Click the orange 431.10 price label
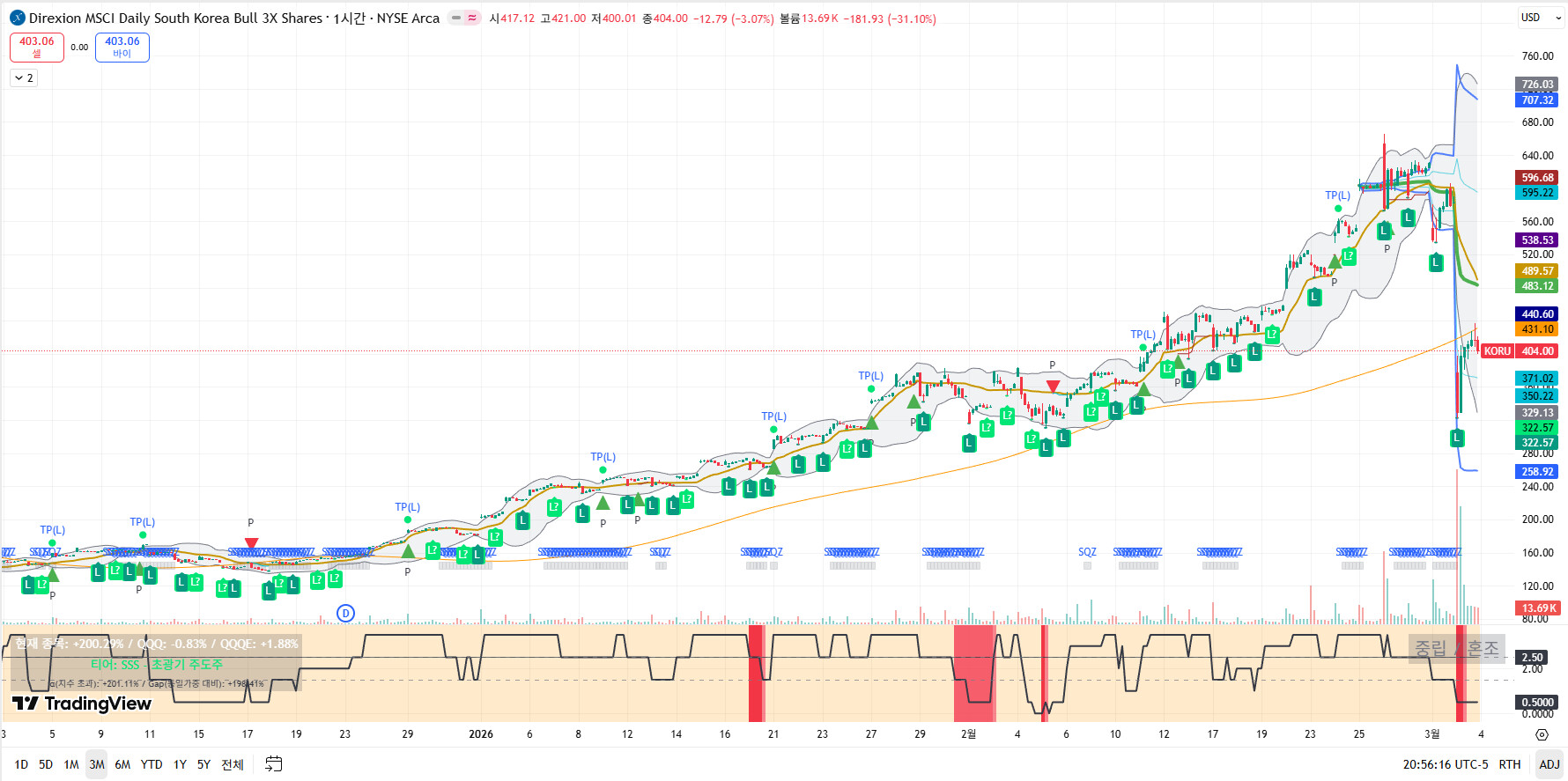The width and height of the screenshot is (1568, 781). [x=1537, y=329]
